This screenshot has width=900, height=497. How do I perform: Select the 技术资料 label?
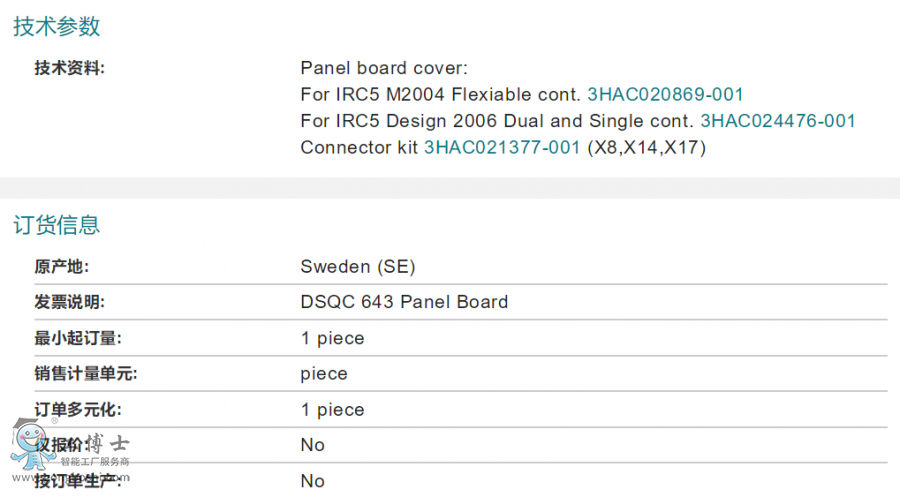point(69,68)
